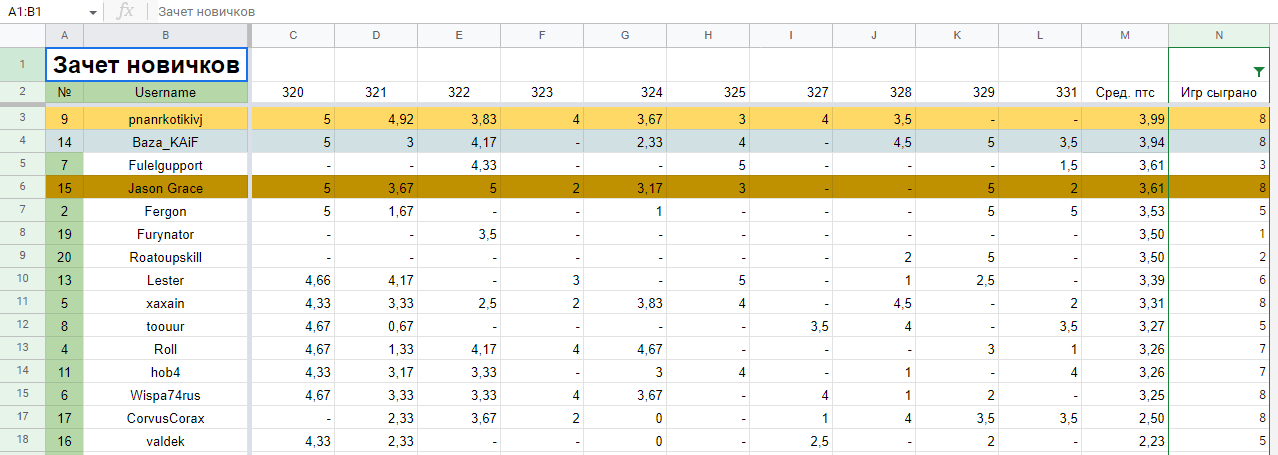Click the Зачет новичков title cell
Viewport: 1278px width, 455px height.
(x=146, y=65)
